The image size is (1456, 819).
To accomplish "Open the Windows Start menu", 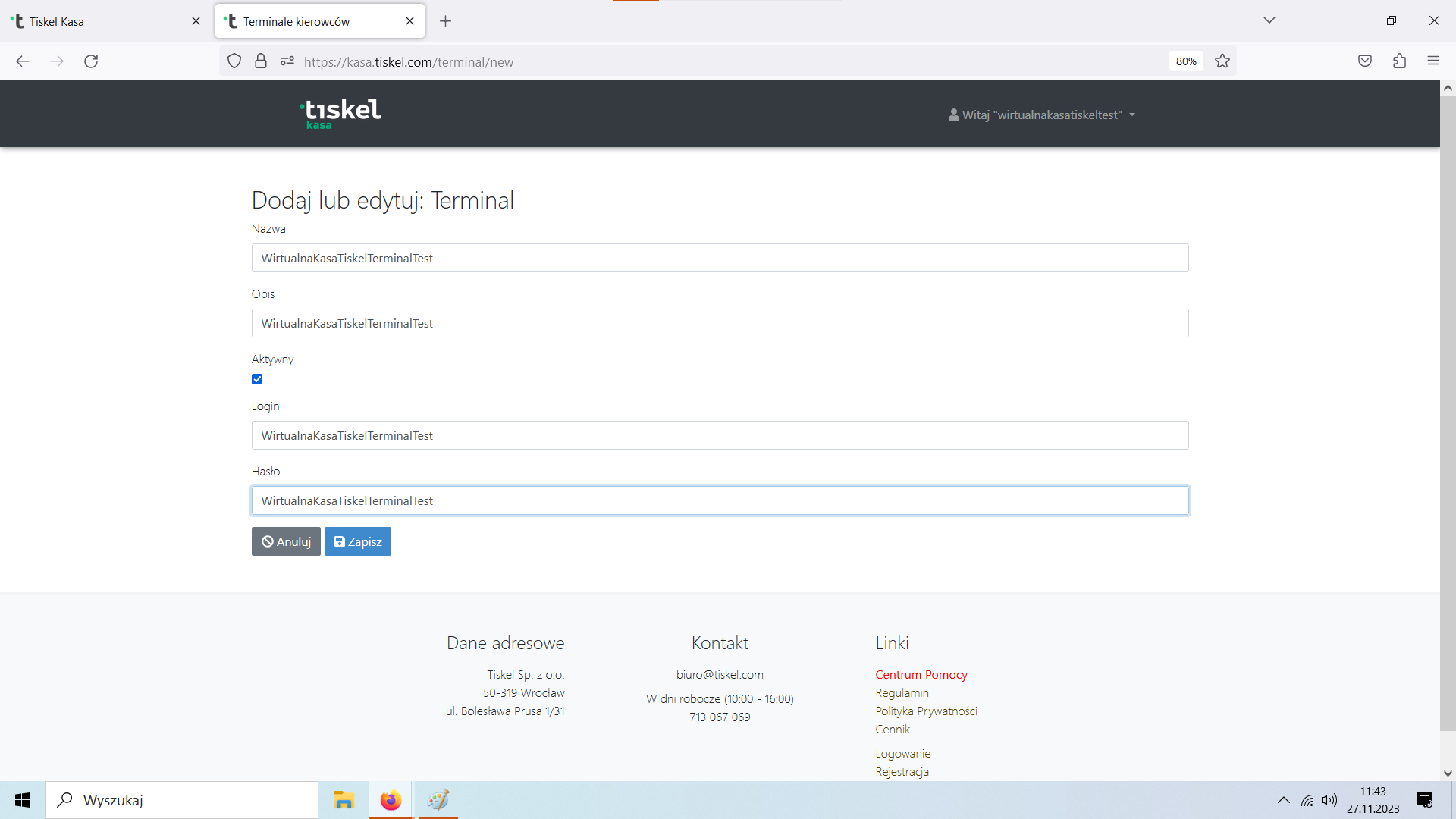I will tap(23, 800).
